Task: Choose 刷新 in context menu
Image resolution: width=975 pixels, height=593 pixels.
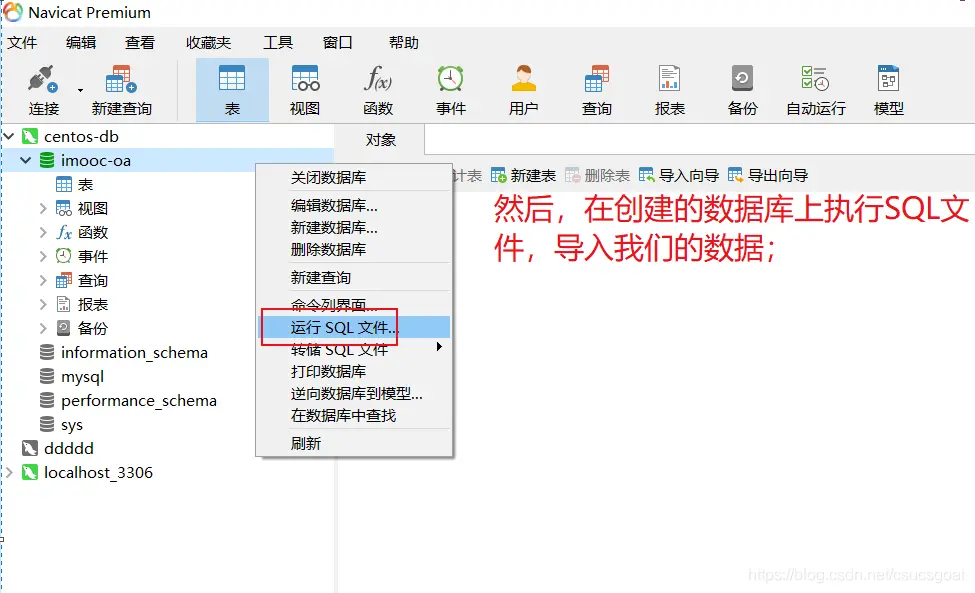Action: pyautogui.click(x=354, y=443)
